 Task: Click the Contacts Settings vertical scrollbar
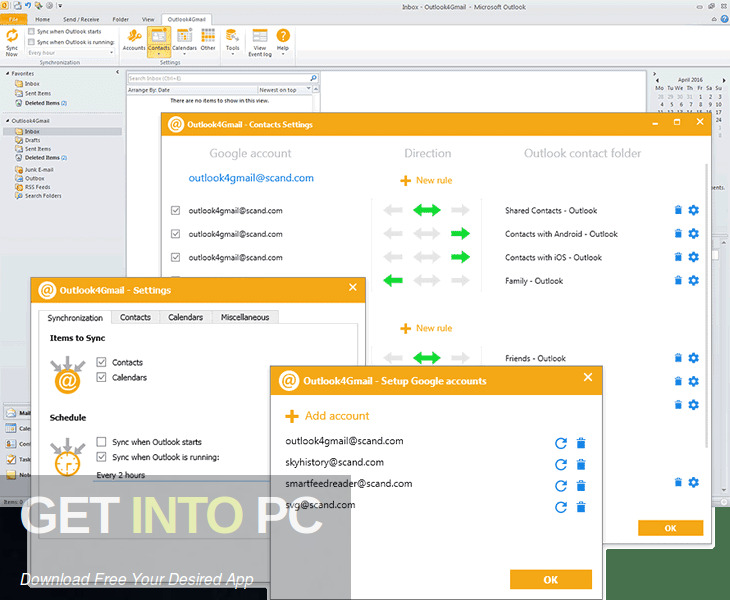(707, 305)
